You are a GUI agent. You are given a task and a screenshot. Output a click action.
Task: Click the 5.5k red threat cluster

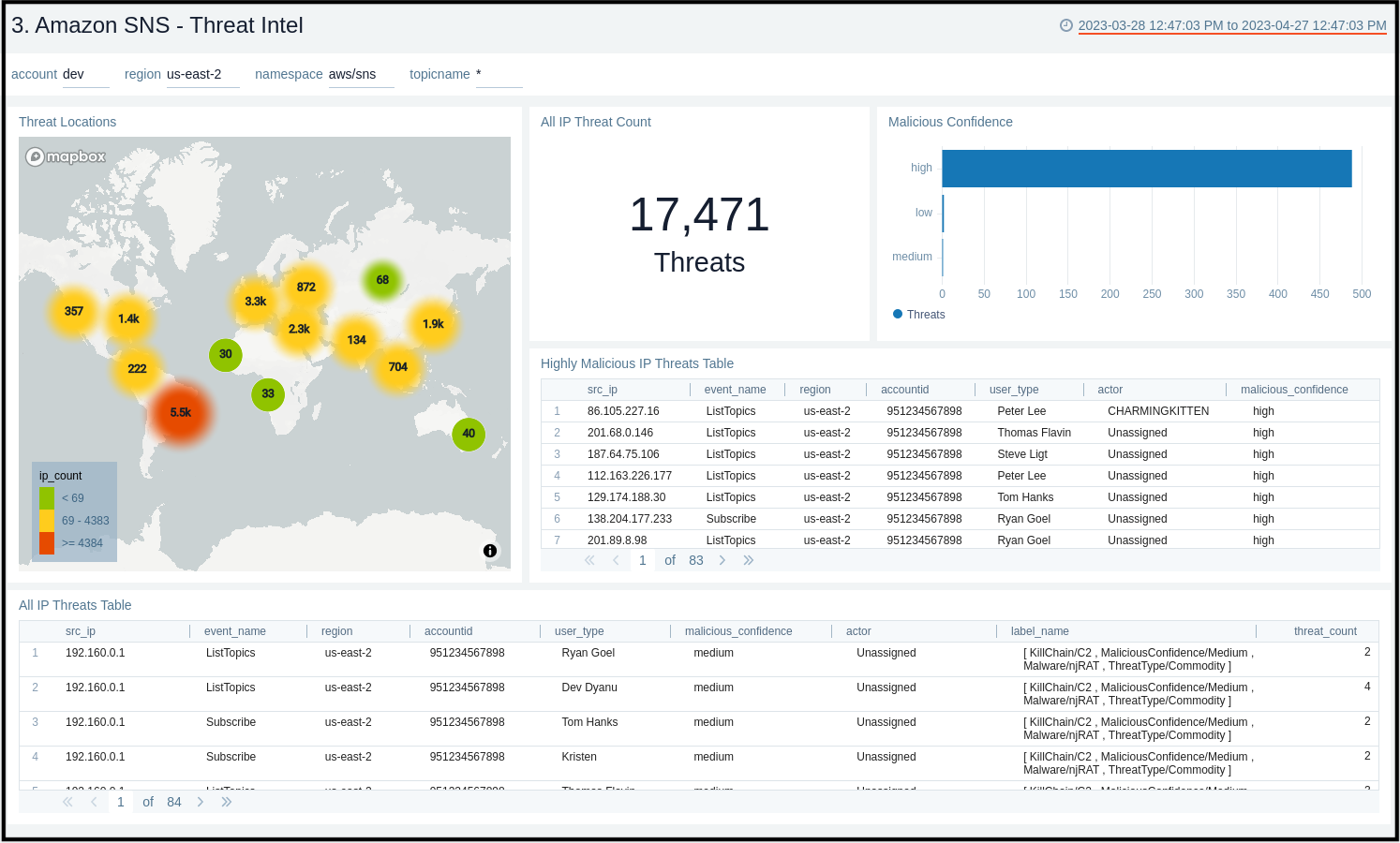(181, 413)
